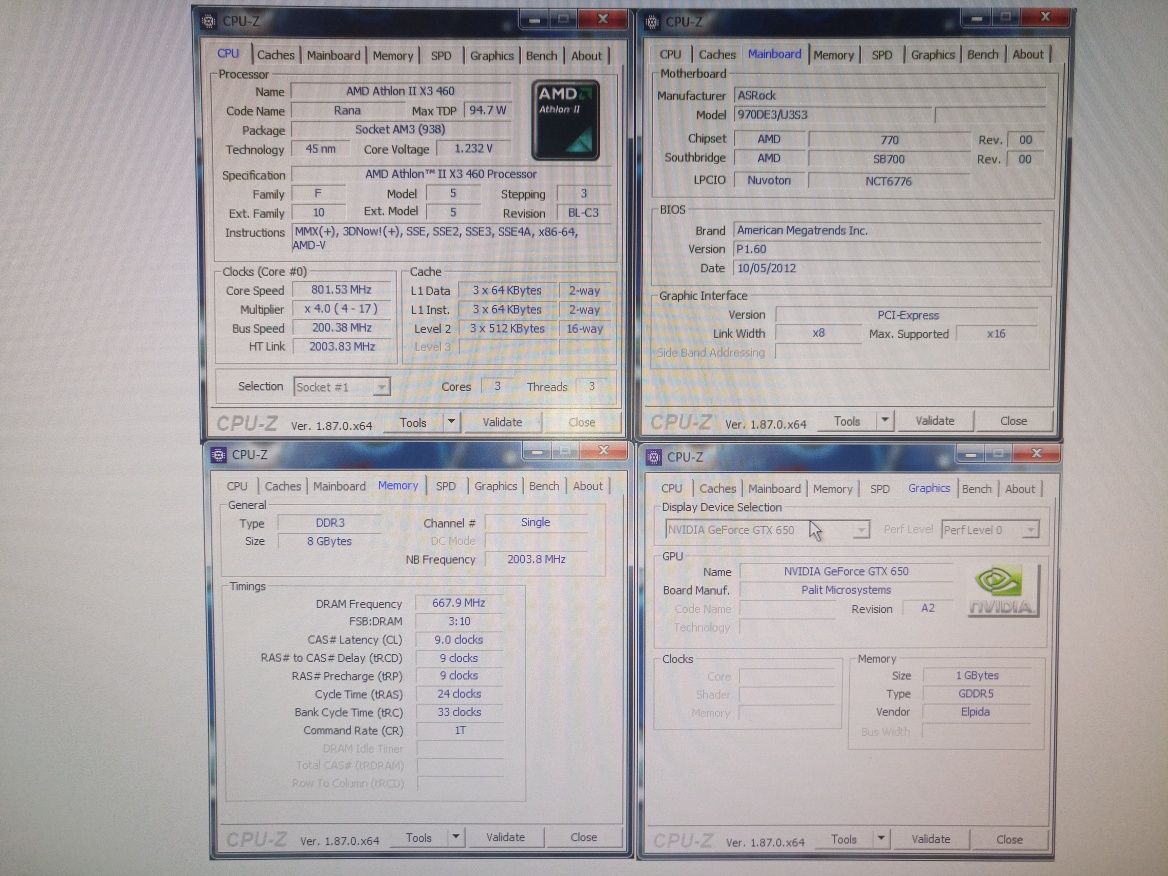1168x876 pixels.
Task: Click Close button in Mainboard window
Action: pyautogui.click(x=1014, y=421)
